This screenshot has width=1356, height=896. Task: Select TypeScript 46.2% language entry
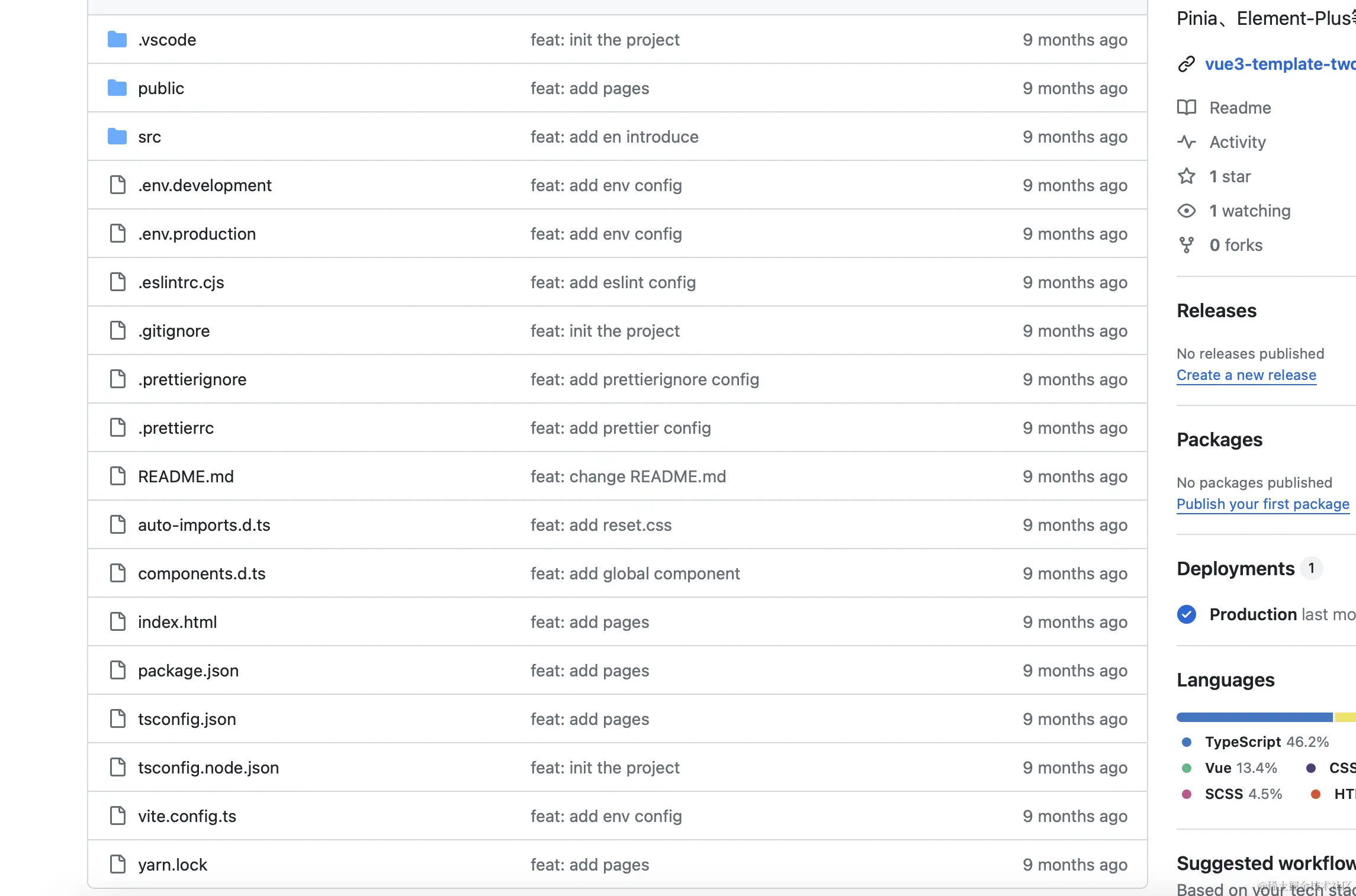point(1267,742)
